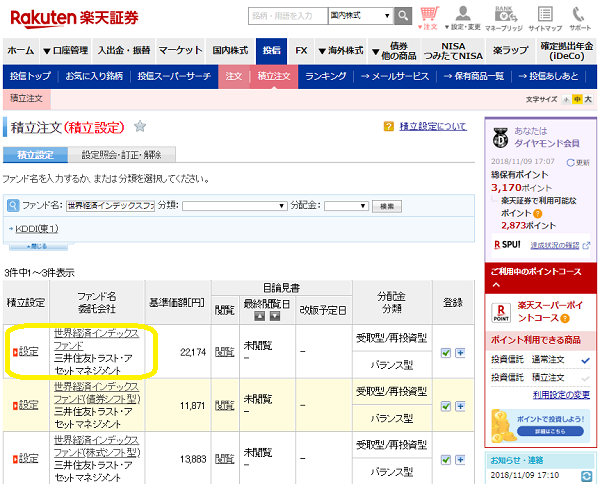Open 世界経済インデックスファンド(株式シフト型) fund link
This screenshot has width=600, height=484.
[97, 446]
